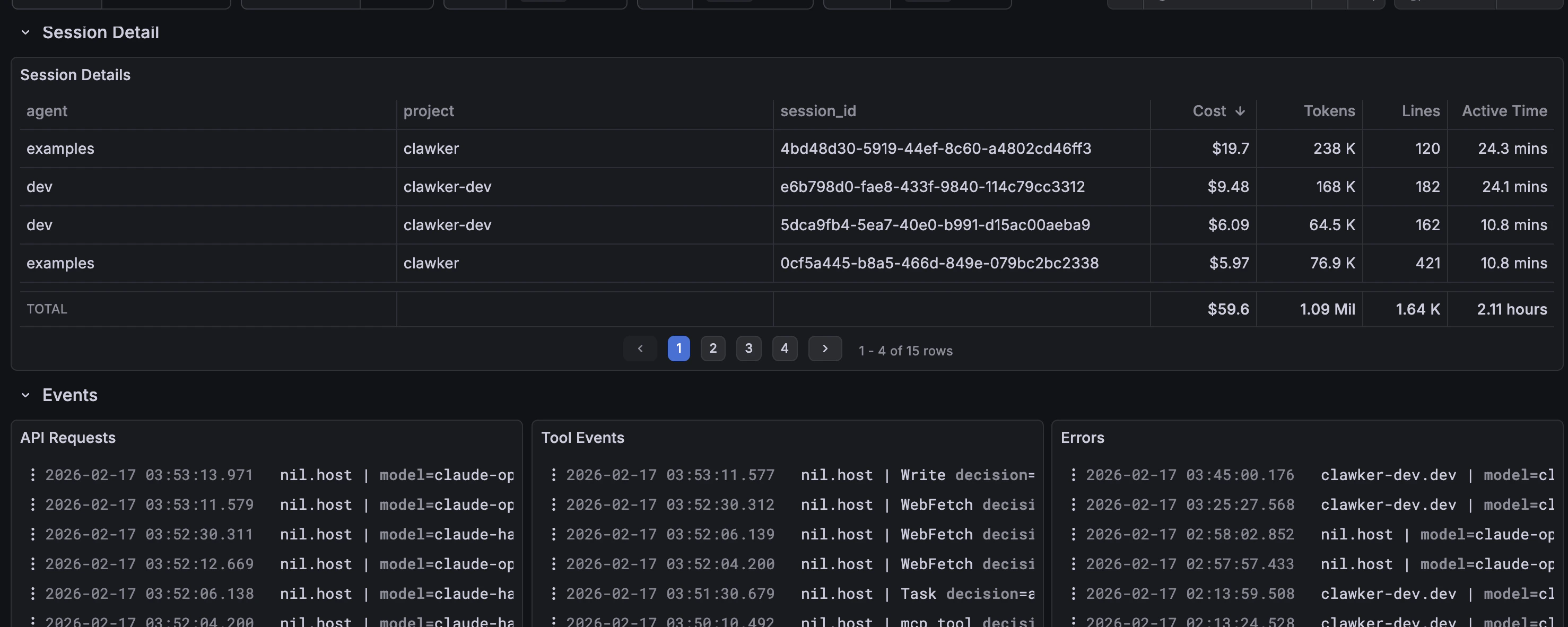
Task: Open row menu for 03:52:30.312 WebFetch event
Action: coord(553,504)
